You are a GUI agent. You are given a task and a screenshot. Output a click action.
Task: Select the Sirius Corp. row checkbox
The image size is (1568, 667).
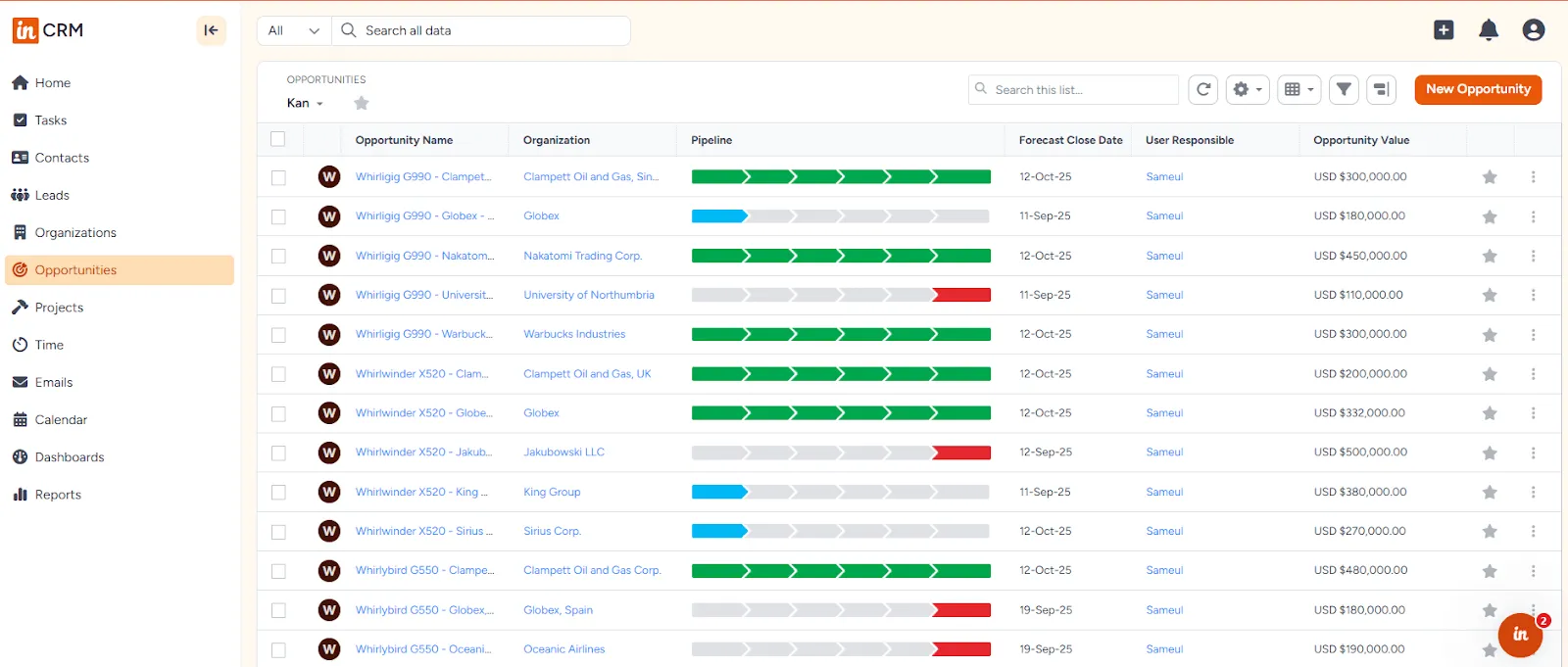pos(278,532)
